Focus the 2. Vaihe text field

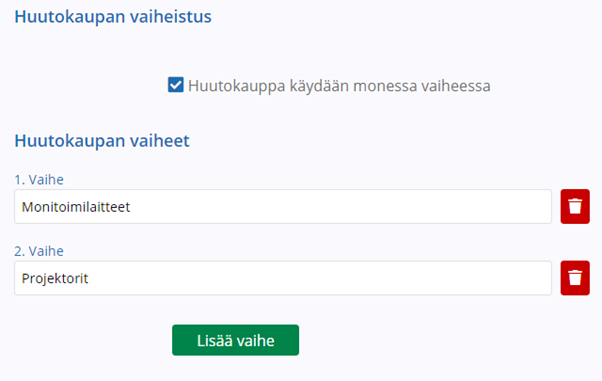283,278
